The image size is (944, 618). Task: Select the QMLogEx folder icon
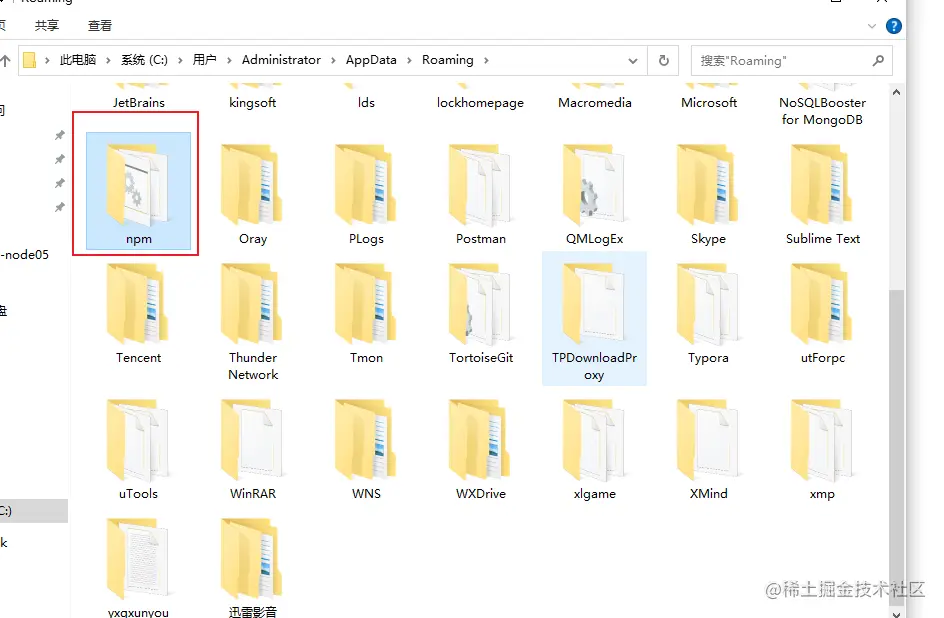(x=594, y=184)
